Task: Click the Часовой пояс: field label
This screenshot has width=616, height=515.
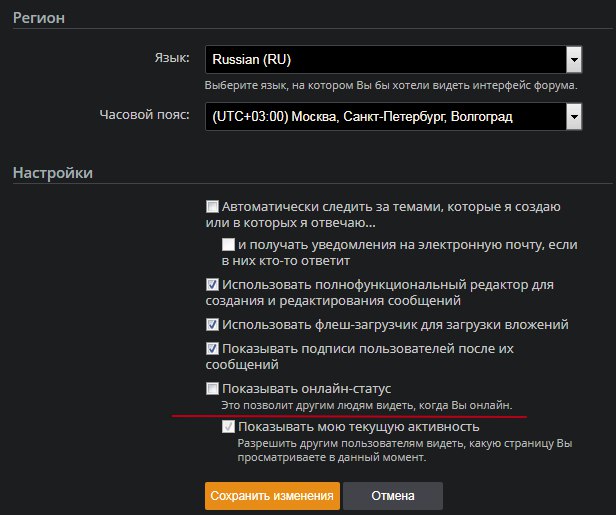Action: (x=146, y=117)
